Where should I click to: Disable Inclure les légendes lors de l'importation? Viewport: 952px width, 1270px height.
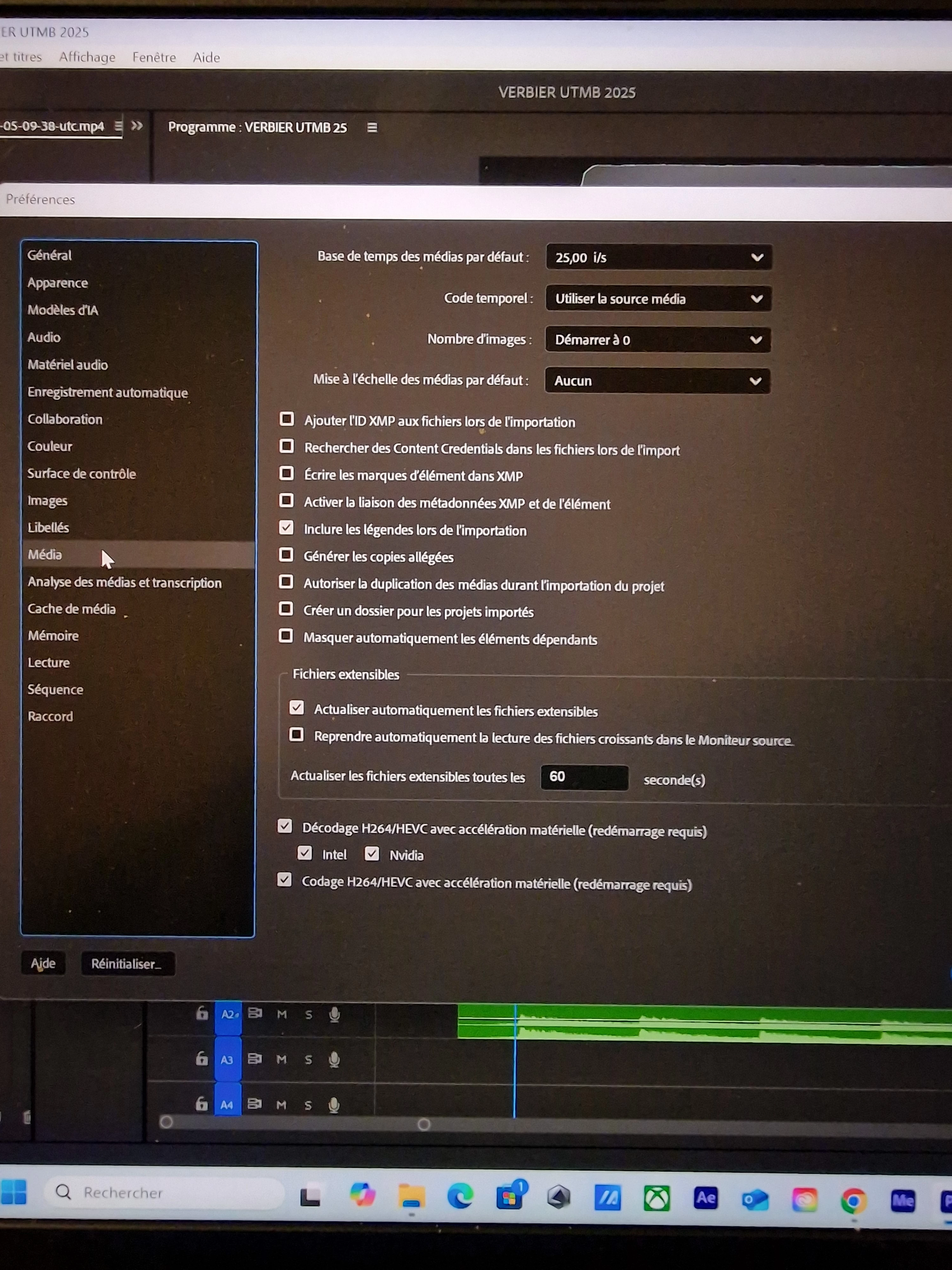click(286, 528)
